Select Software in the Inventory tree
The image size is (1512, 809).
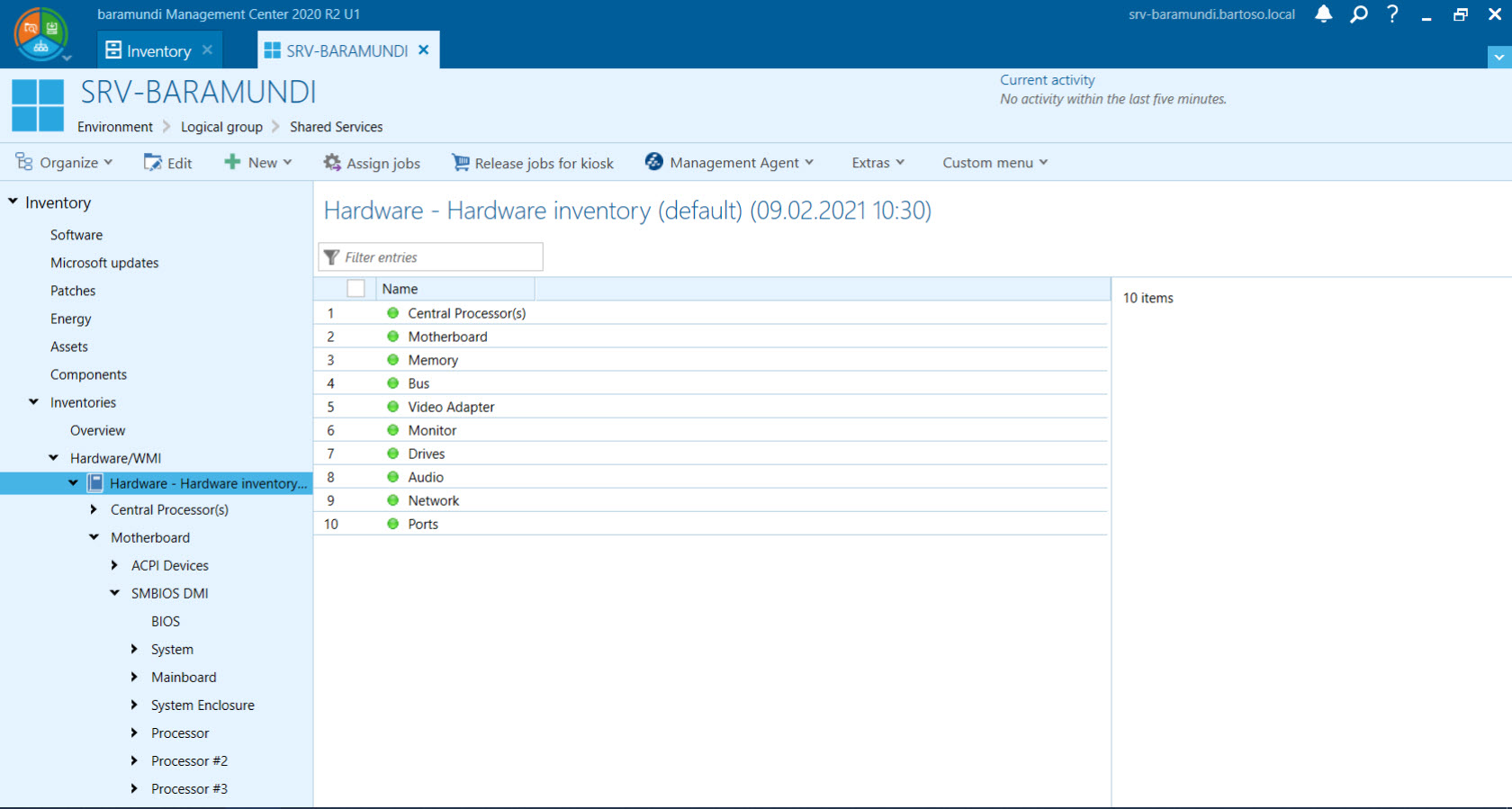click(x=76, y=235)
